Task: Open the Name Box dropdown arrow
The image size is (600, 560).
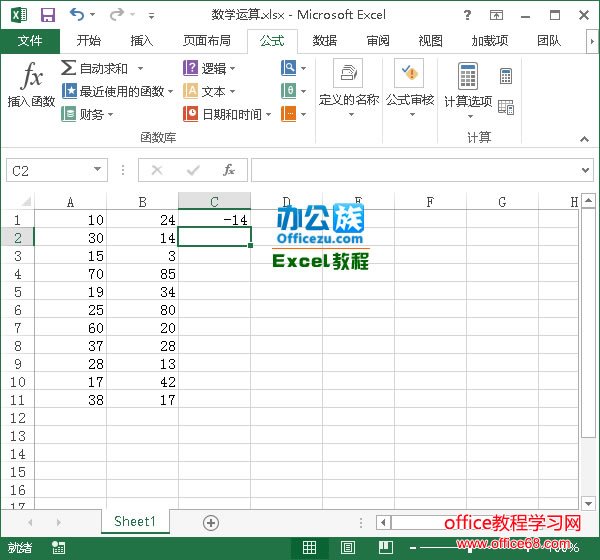Action: 98,169
